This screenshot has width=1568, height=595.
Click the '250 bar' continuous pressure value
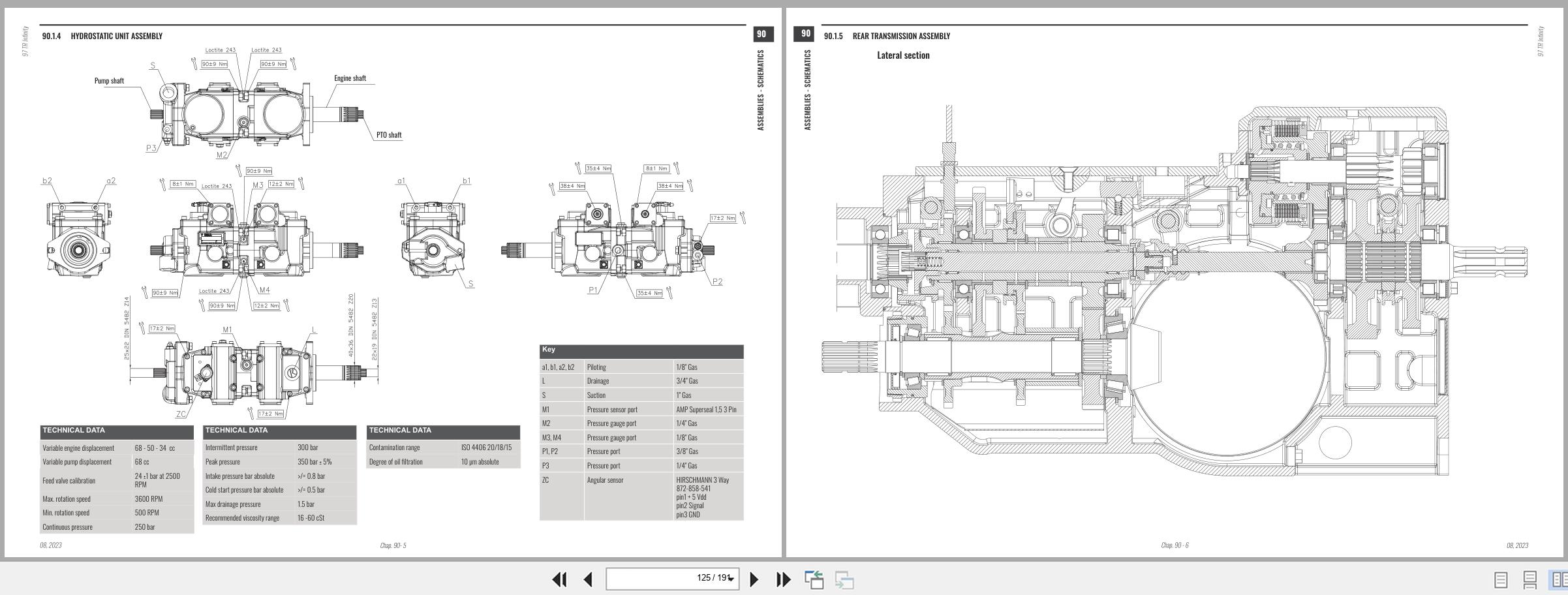(145, 527)
